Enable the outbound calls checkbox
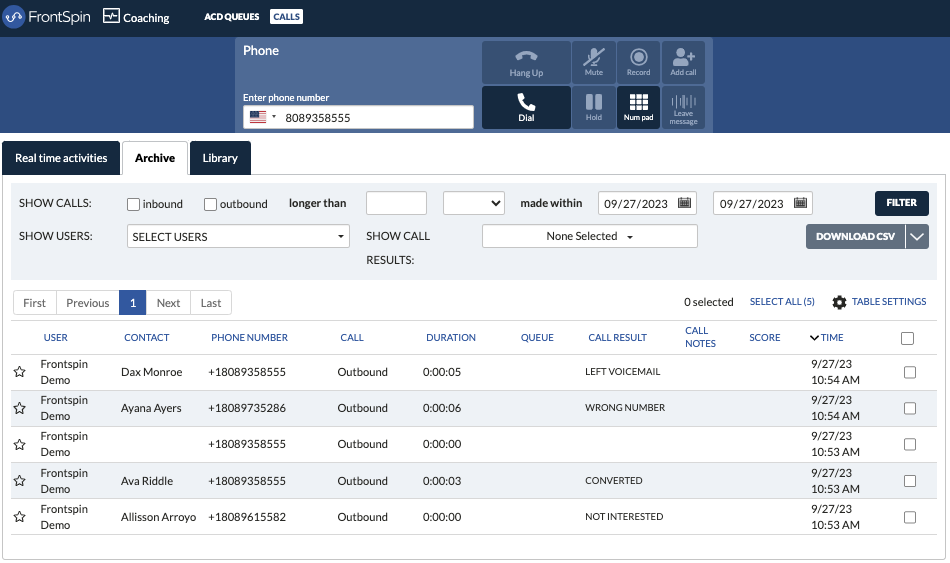950x563 pixels. [210, 204]
